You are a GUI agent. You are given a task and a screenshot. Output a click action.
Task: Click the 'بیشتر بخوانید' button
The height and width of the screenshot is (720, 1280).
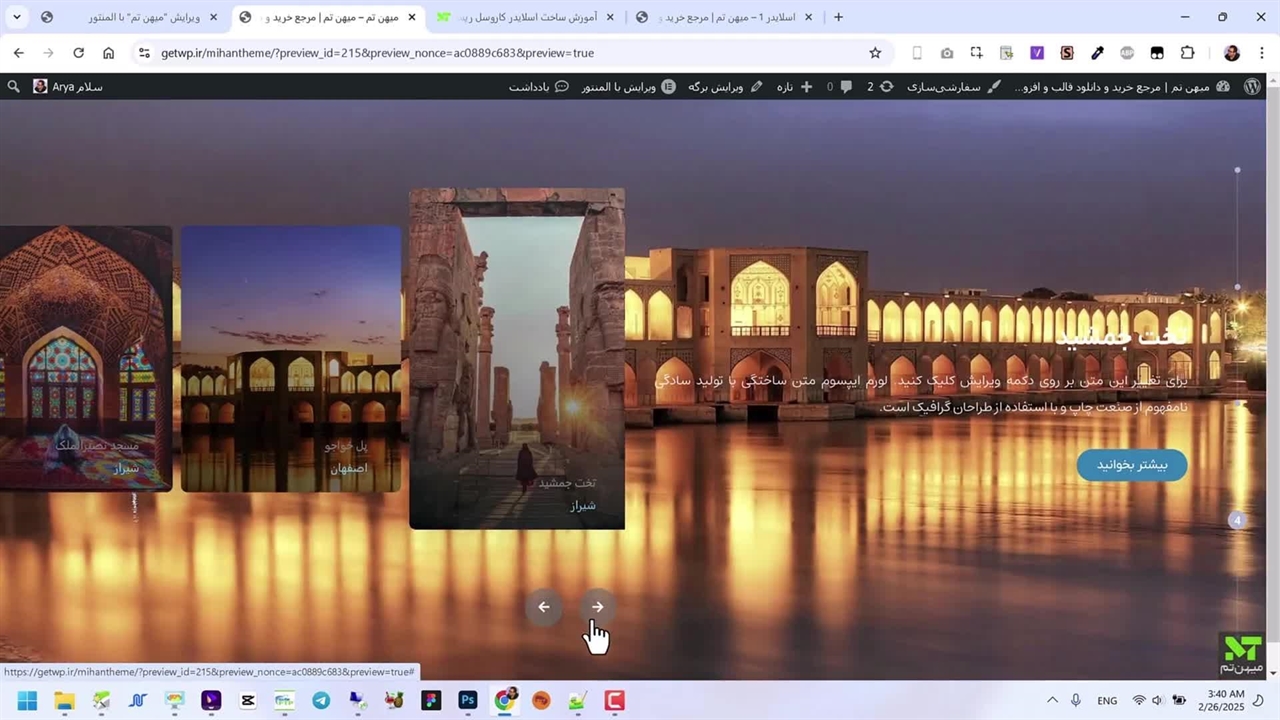point(1132,465)
